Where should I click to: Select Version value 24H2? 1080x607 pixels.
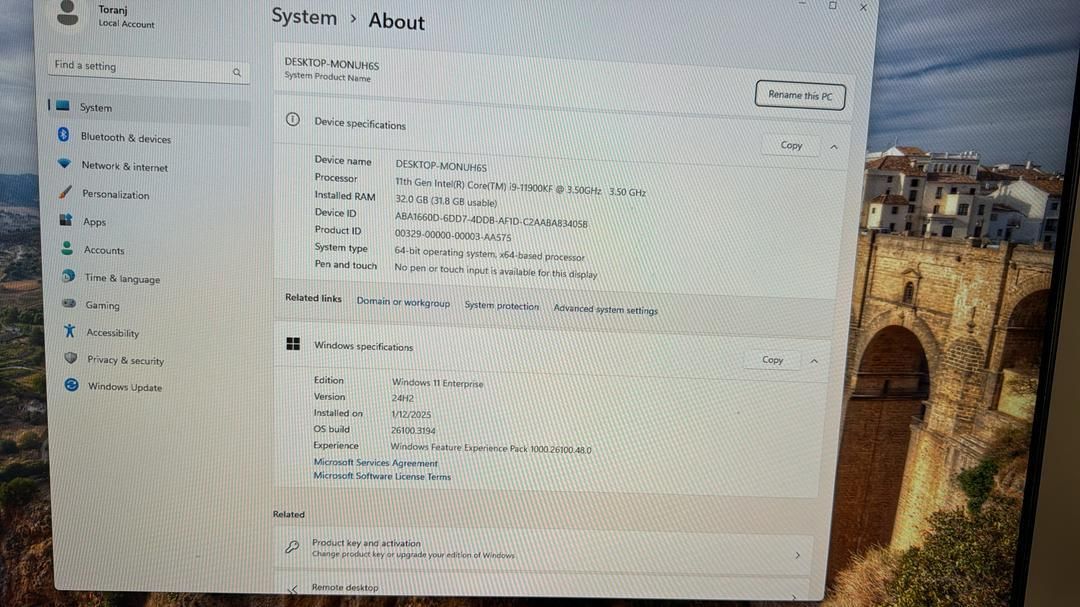point(402,398)
